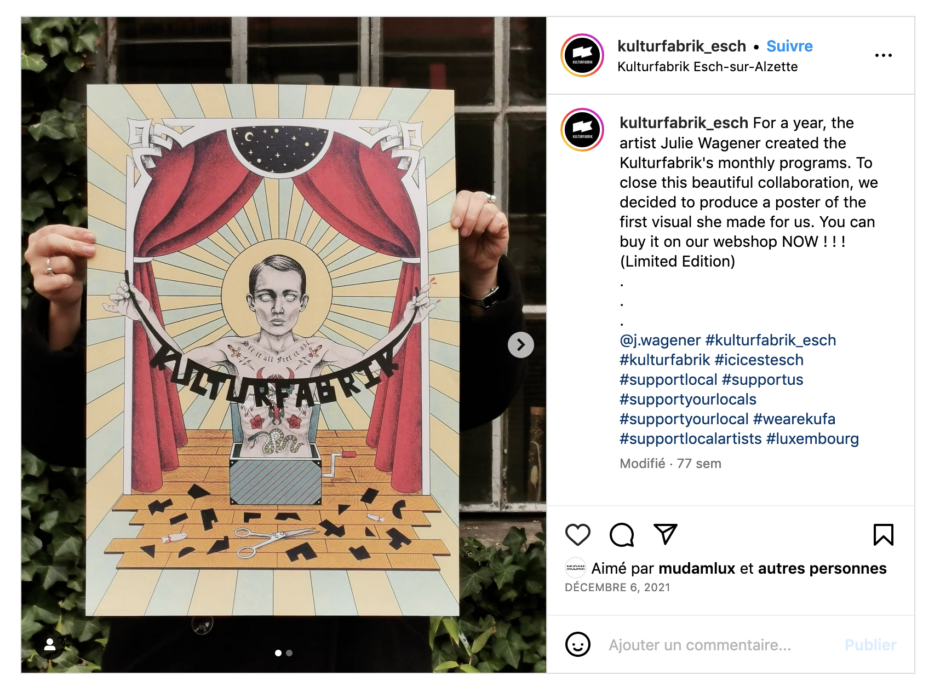The image size is (940, 693).
Task: Open the @j.wagener mention link
Action: click(660, 340)
